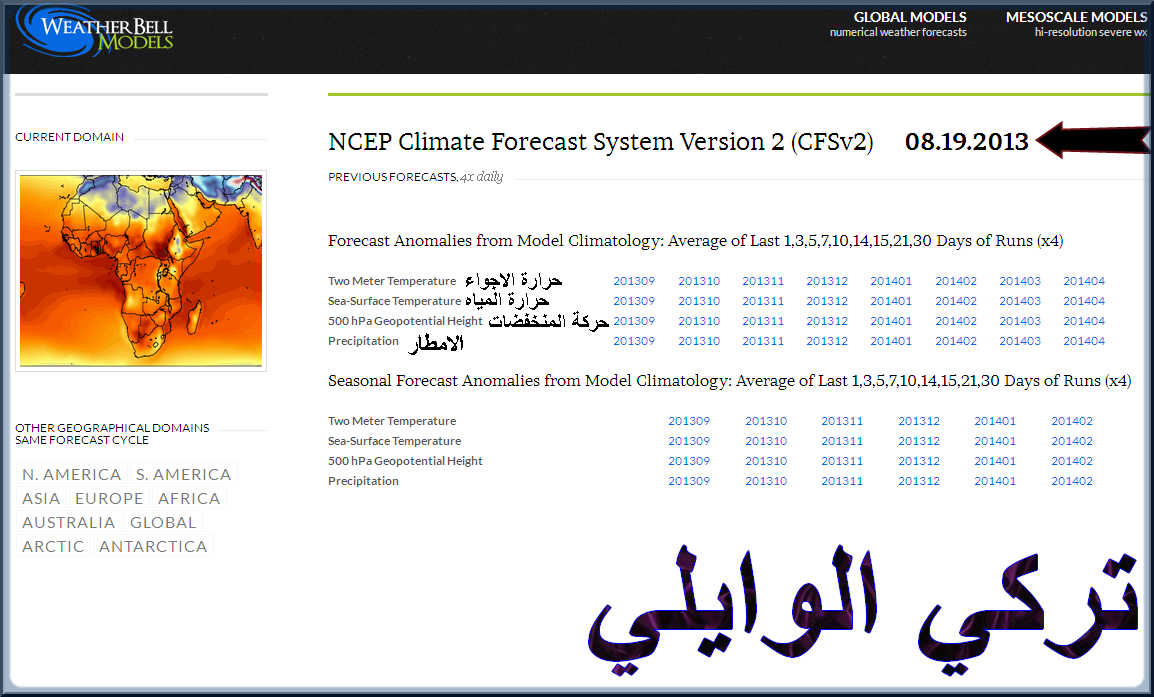Open seasonal Precipitation 201402 link
The width and height of the screenshot is (1154, 697).
tap(1072, 481)
